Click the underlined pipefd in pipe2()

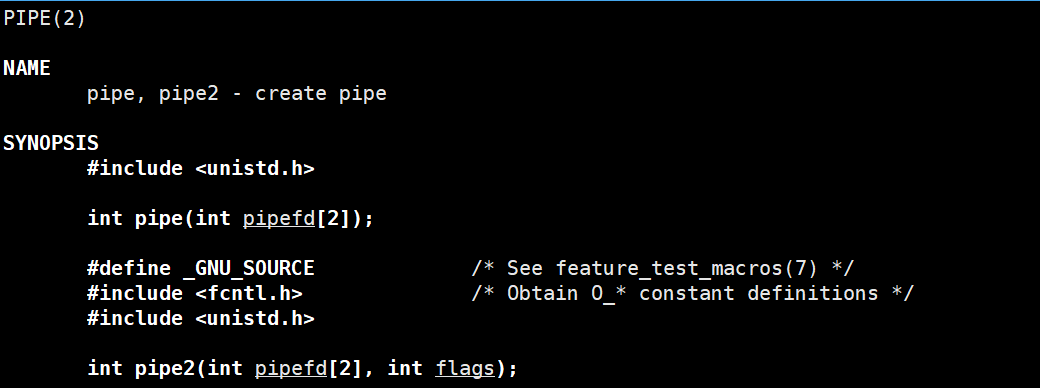click(291, 368)
